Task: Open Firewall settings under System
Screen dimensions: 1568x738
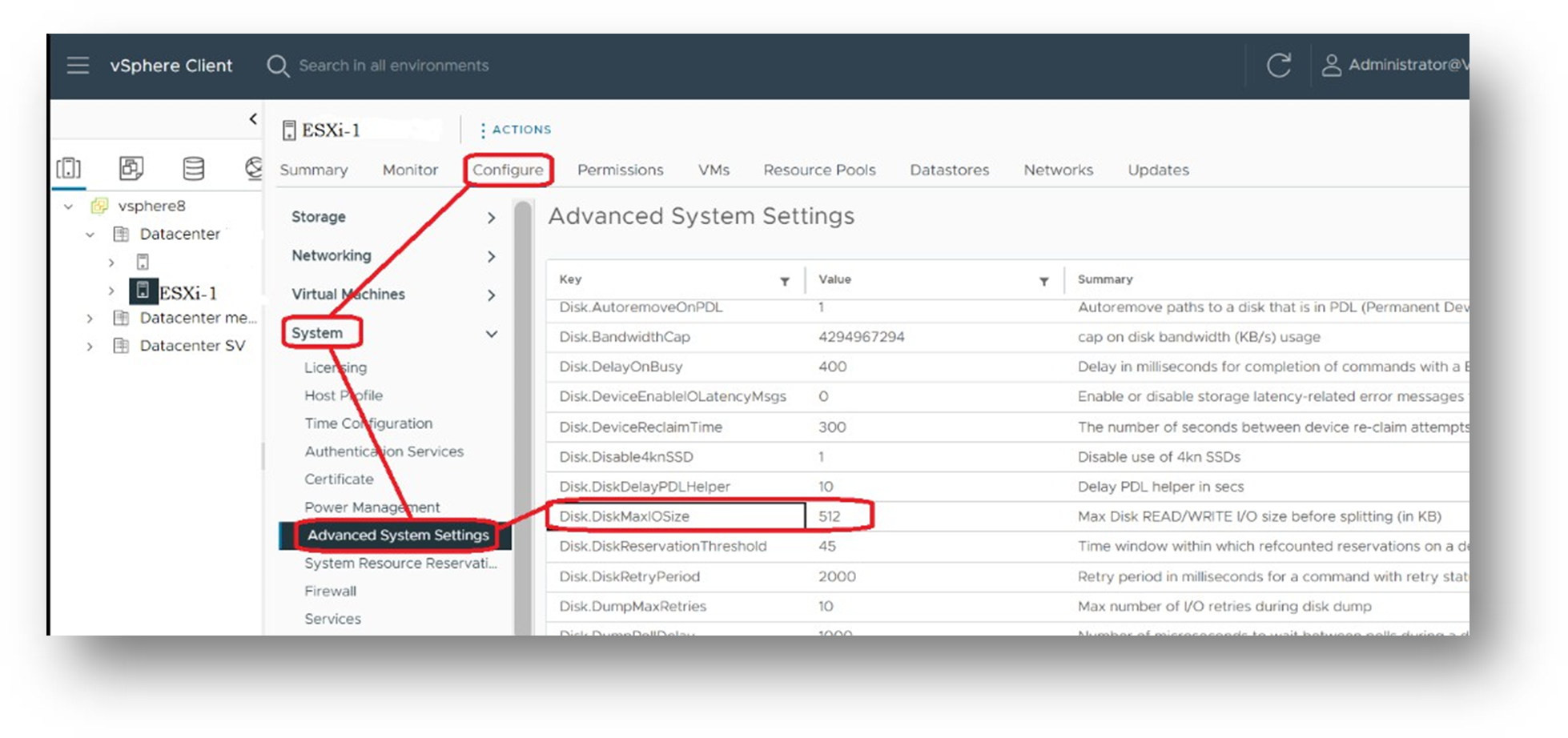Action: [330, 591]
